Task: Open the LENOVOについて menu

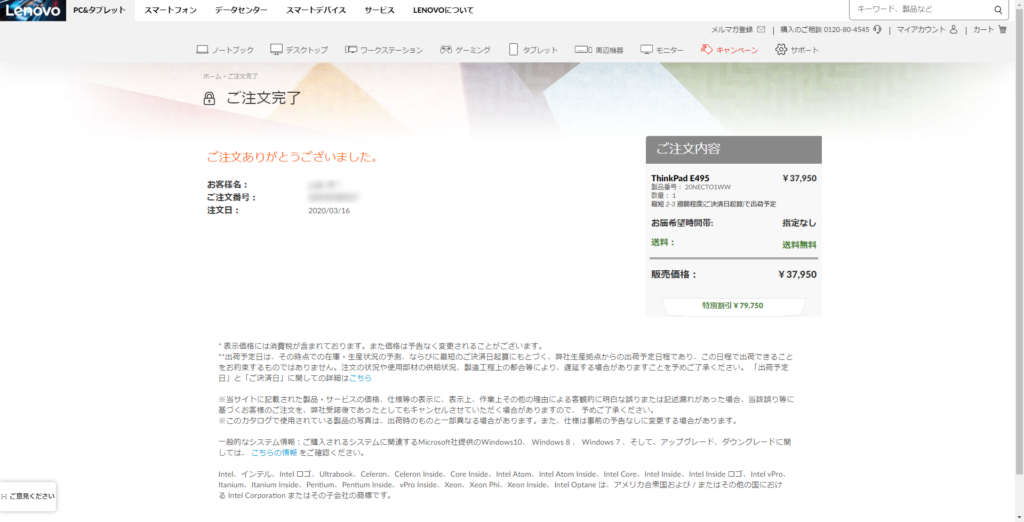Action: click(443, 10)
